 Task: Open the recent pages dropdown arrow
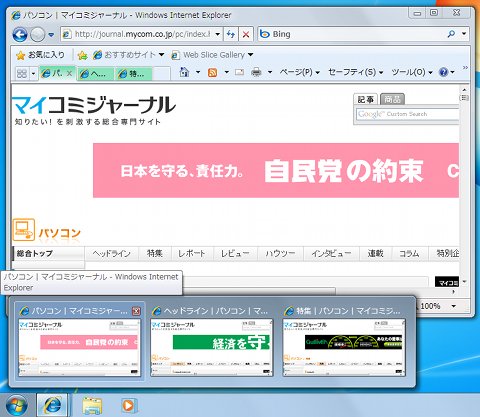coord(51,34)
